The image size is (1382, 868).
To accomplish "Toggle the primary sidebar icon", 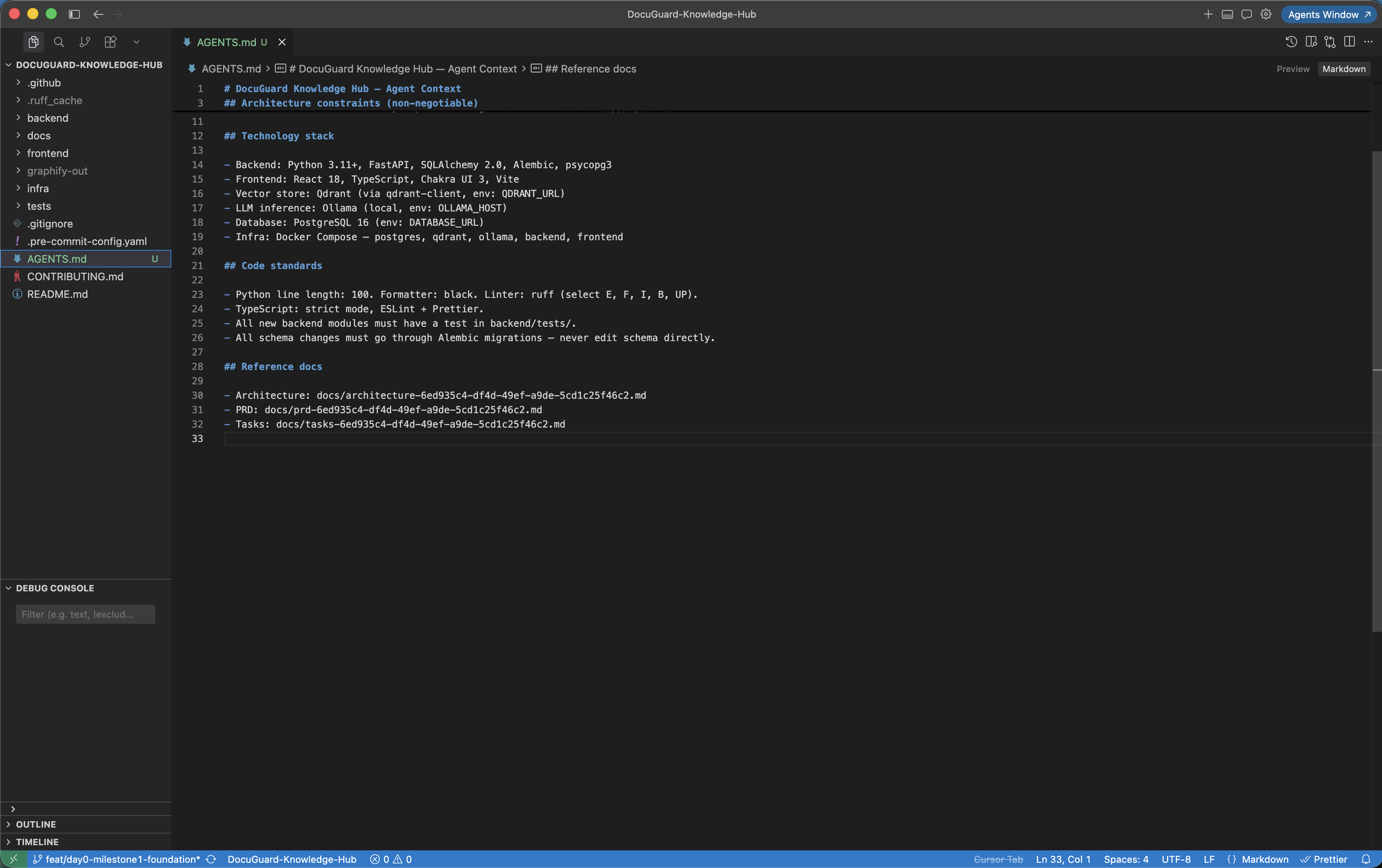I will tap(74, 14).
